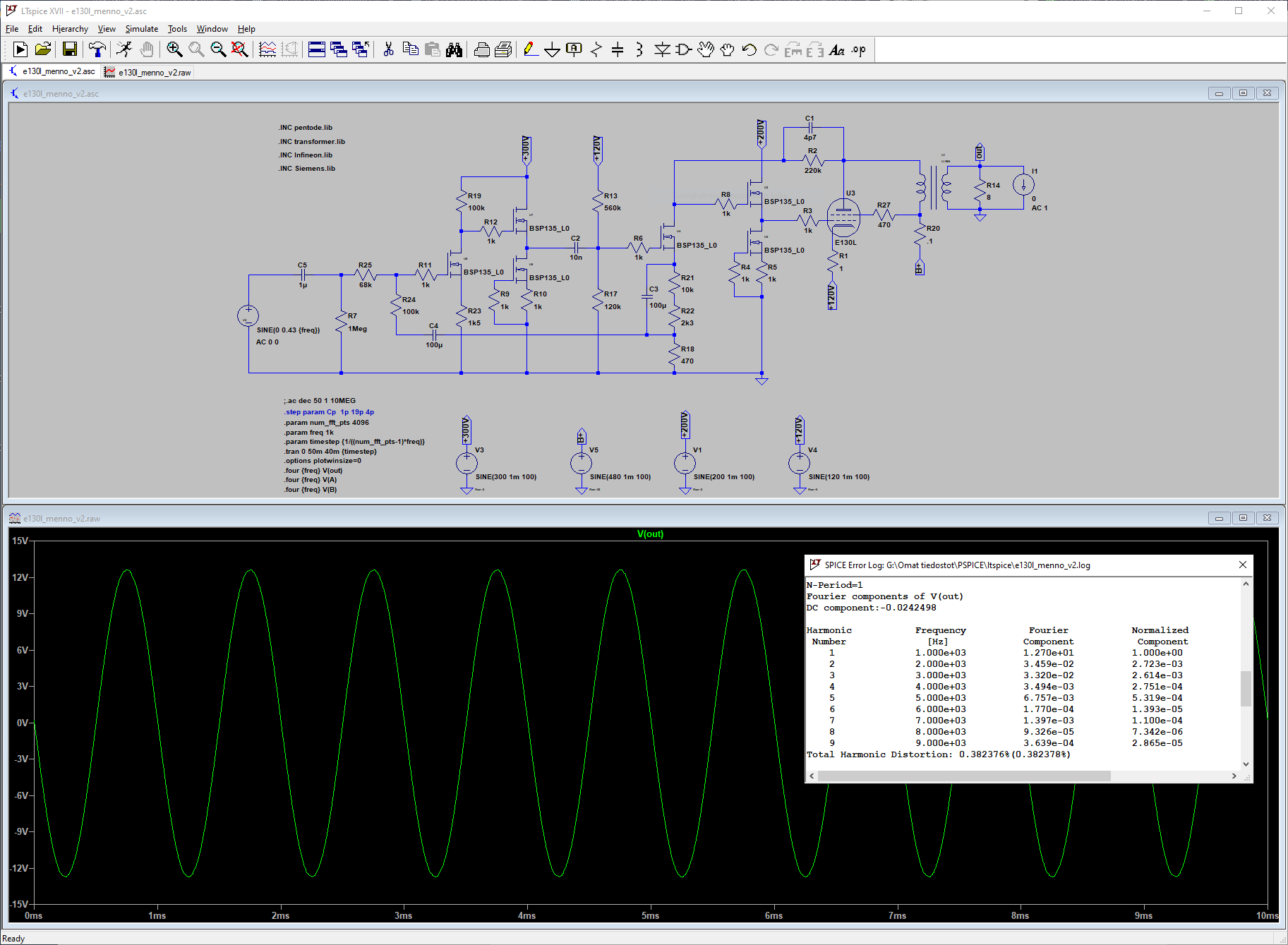
Task: Click the SPICE directive '.op' tool
Action: 858,49
